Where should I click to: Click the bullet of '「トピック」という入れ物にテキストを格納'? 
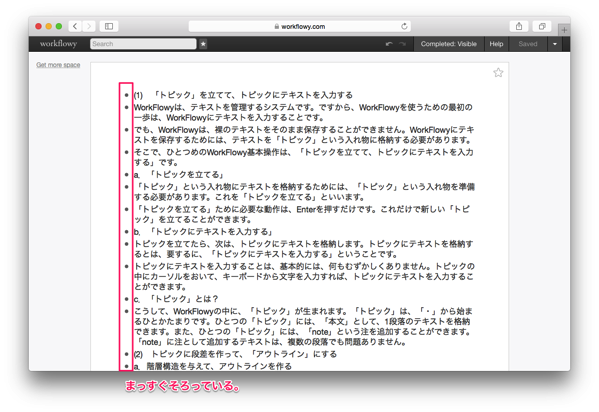tap(126, 187)
